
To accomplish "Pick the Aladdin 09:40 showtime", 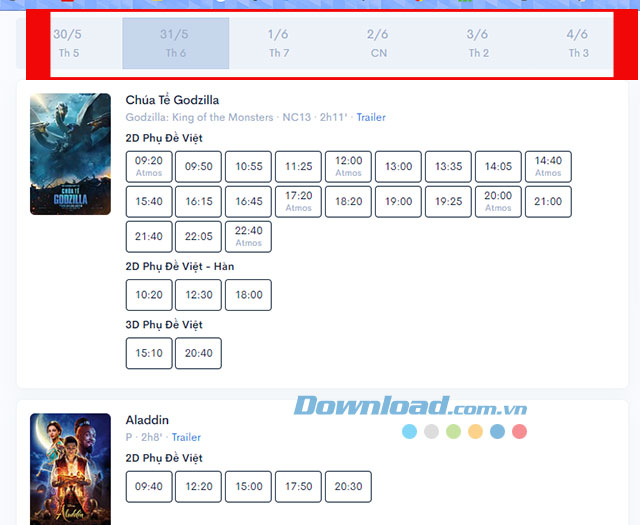I will [x=149, y=487].
